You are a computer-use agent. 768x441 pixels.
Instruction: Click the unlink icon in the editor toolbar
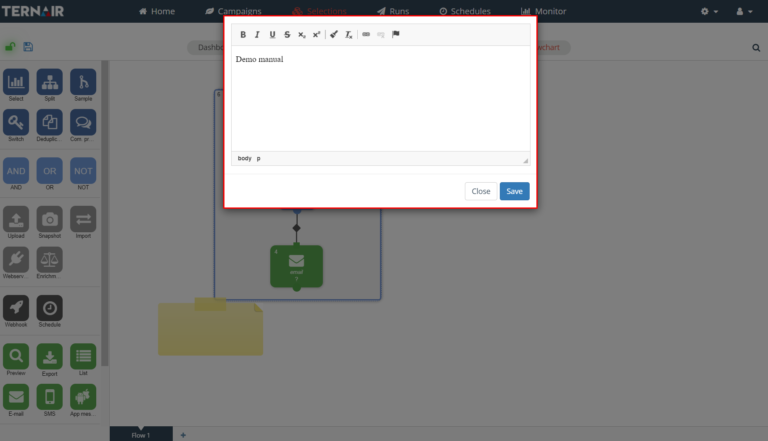[381, 34]
